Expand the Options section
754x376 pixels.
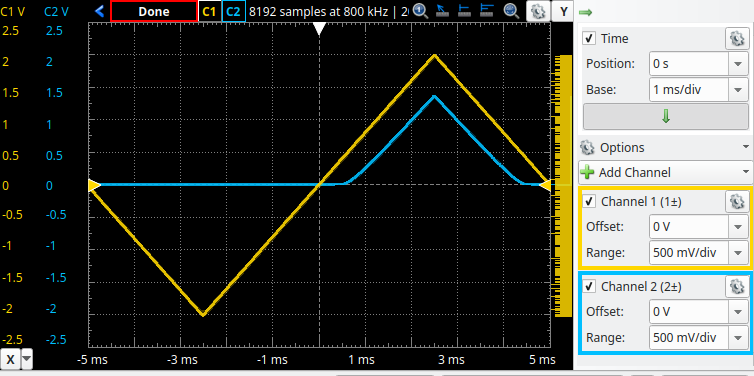coord(666,147)
